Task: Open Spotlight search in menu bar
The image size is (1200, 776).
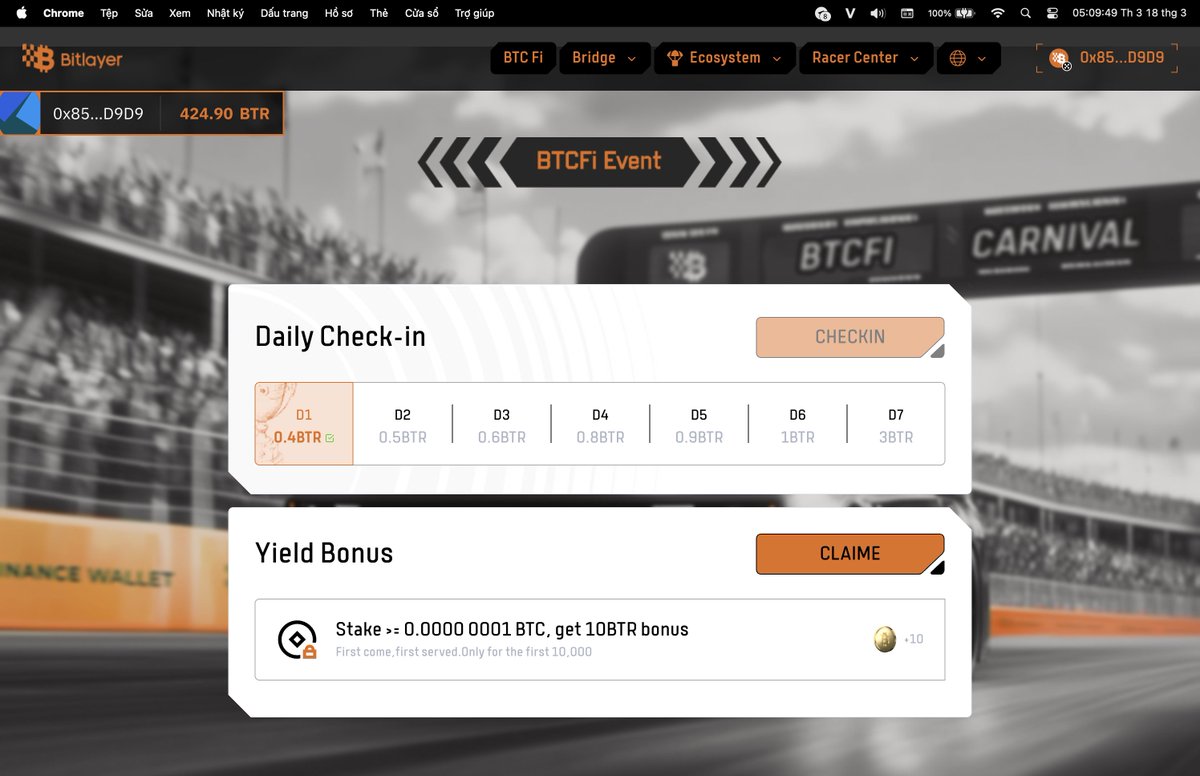Action: (1025, 13)
